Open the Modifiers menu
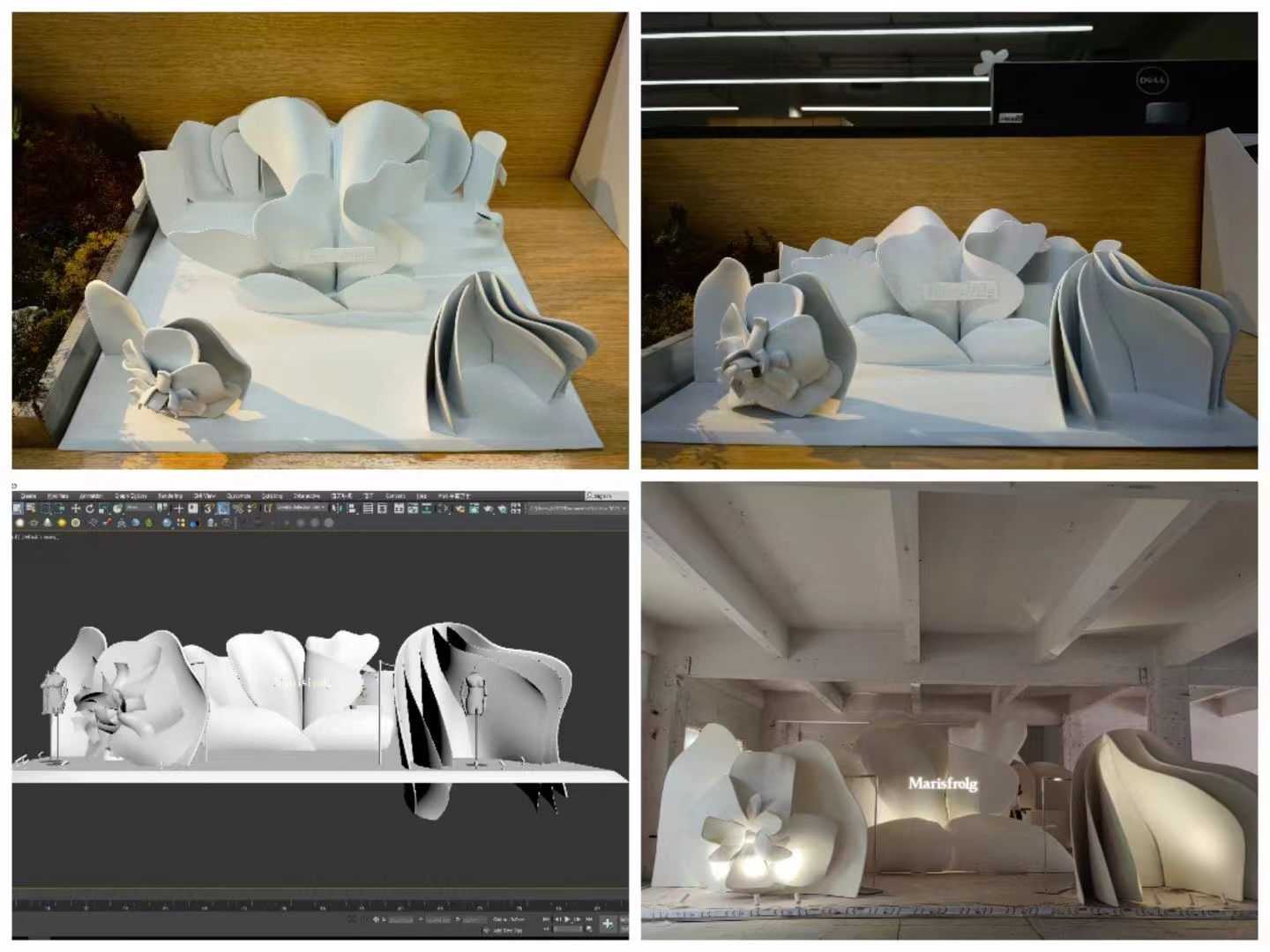This screenshot has height=952, width=1270. click(57, 495)
